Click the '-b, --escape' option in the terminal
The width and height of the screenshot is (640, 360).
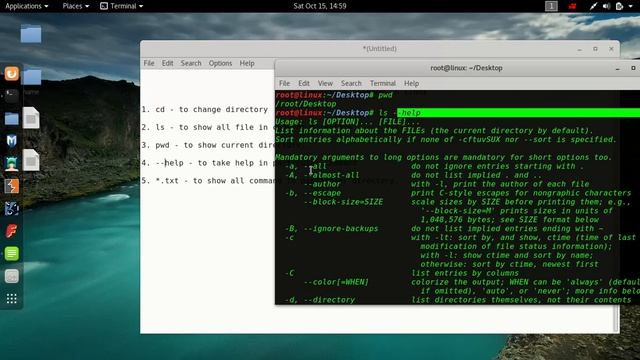tap(313, 193)
